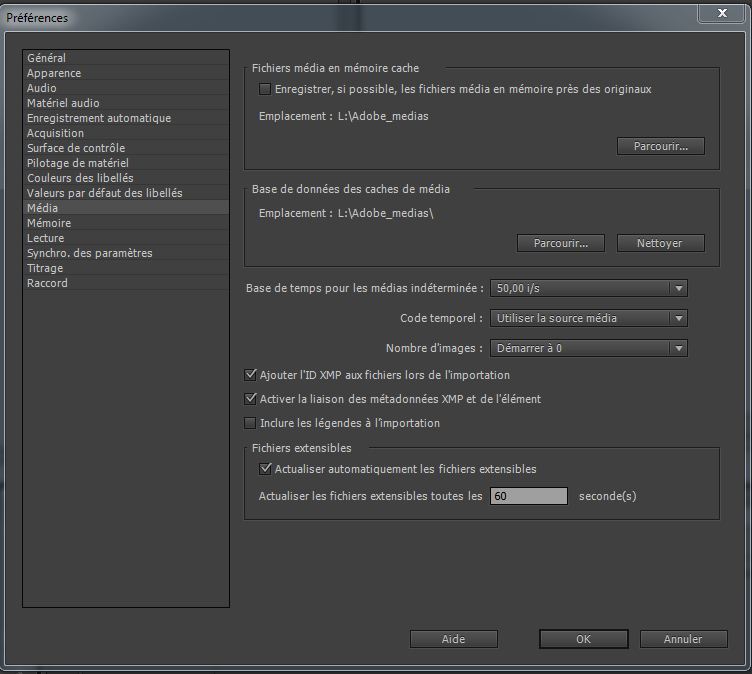Open the Général preferences category
This screenshot has height=674, width=752.
(125, 58)
